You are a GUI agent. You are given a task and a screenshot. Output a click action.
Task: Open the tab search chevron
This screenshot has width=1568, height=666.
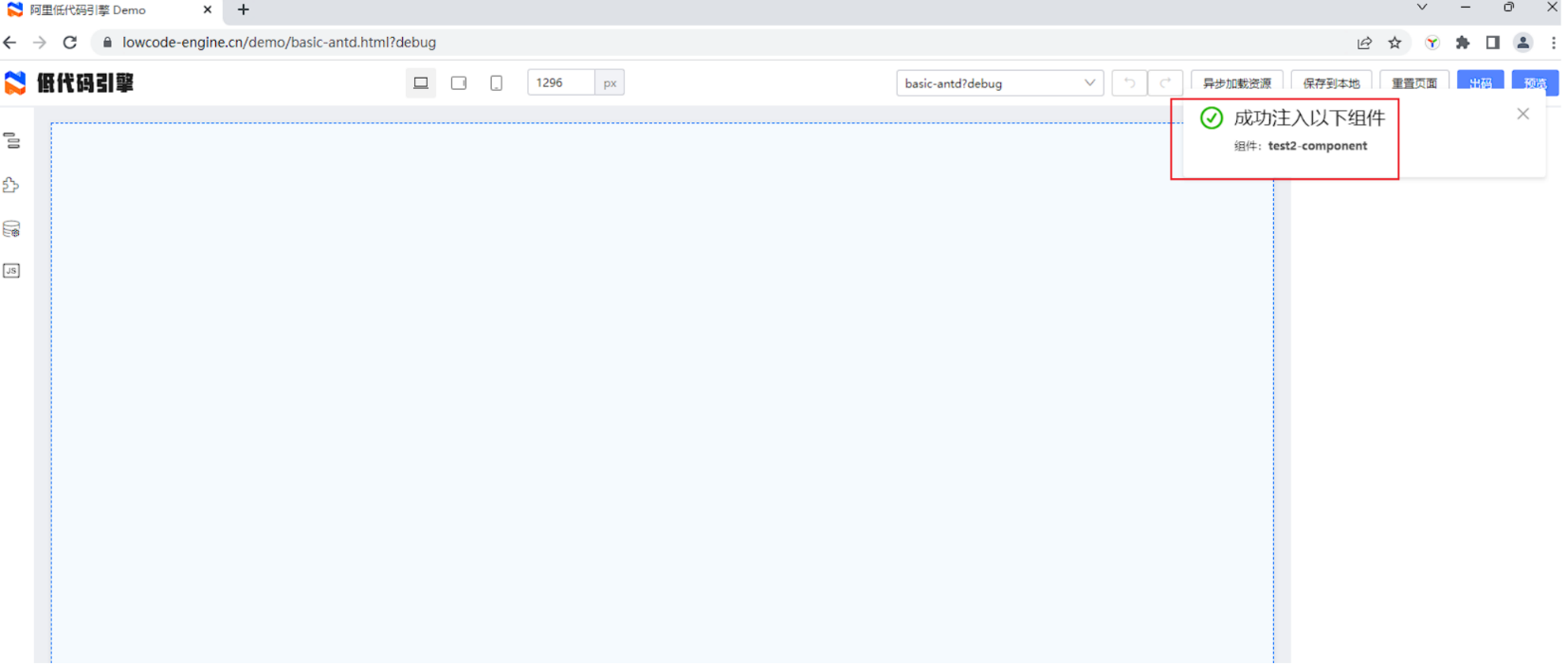1422,8
